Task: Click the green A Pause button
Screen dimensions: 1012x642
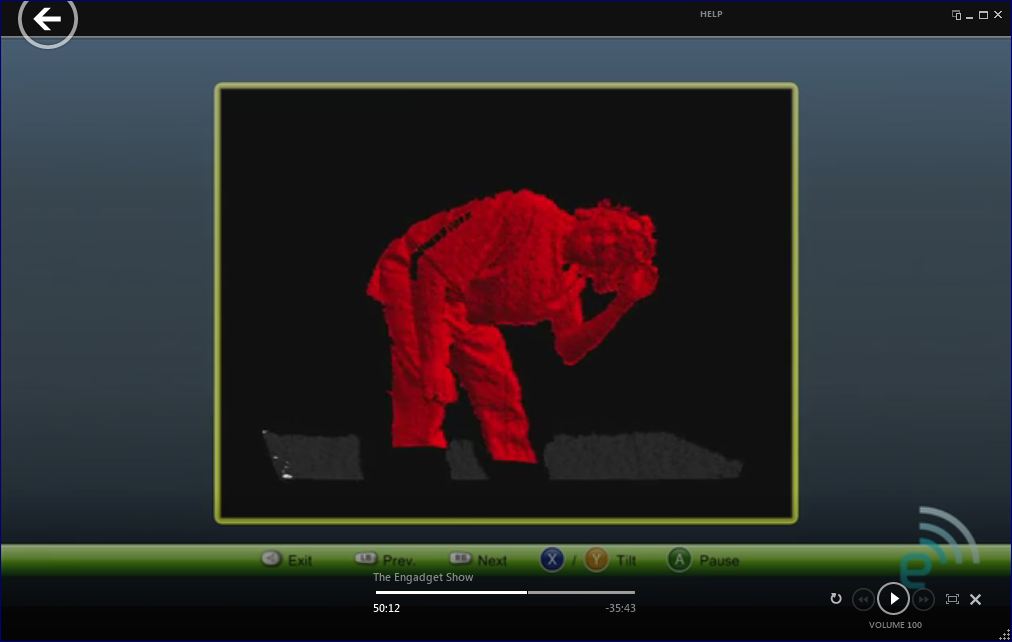Action: tap(680, 559)
